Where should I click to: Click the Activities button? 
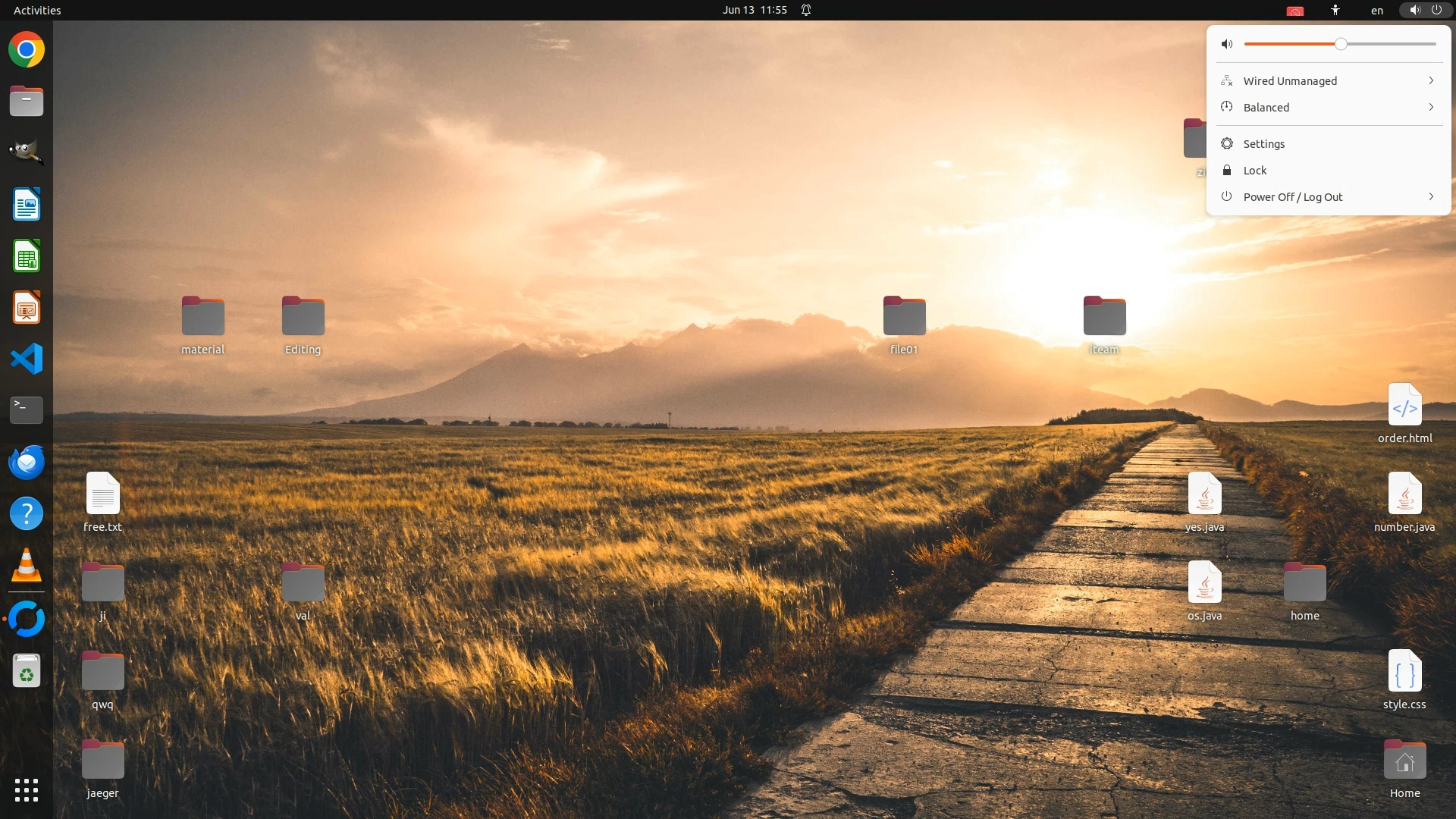(37, 10)
